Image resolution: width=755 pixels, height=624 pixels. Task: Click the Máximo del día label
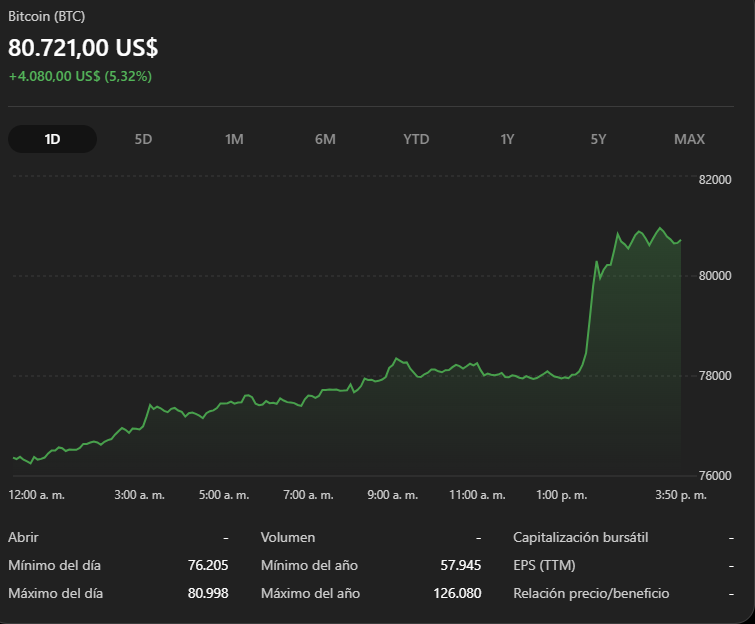[56, 593]
